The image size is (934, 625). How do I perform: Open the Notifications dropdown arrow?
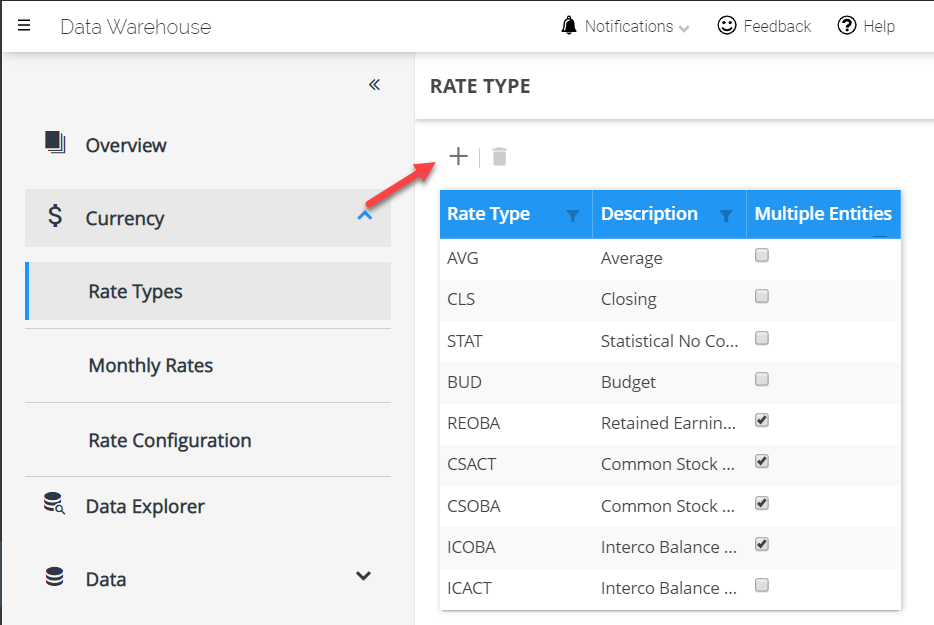coord(684,29)
